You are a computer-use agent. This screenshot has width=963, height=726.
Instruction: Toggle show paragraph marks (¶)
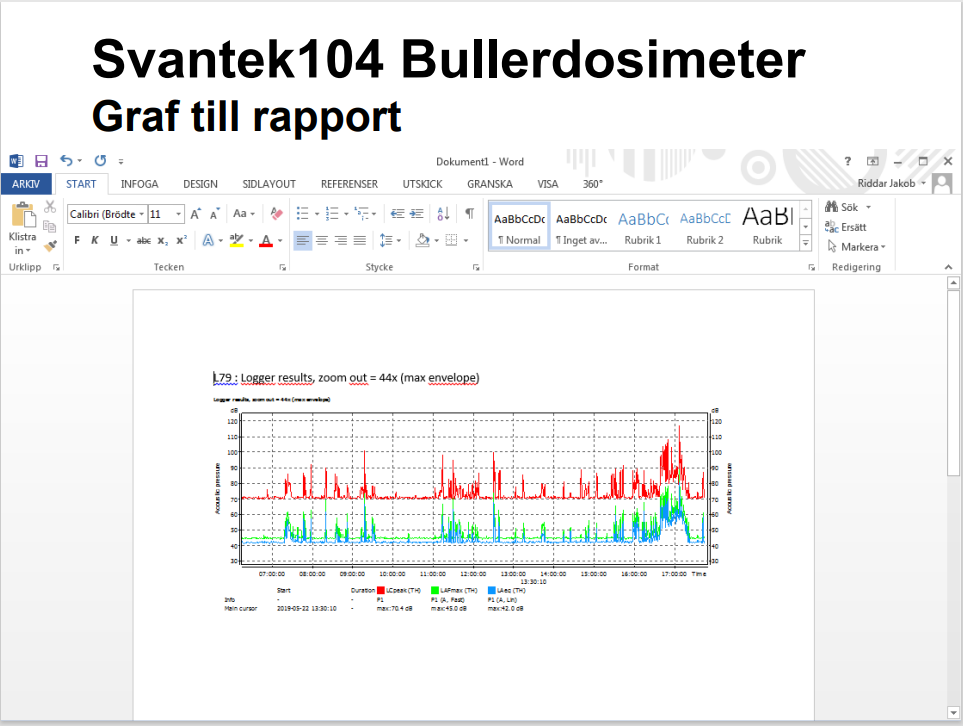[x=469, y=213]
